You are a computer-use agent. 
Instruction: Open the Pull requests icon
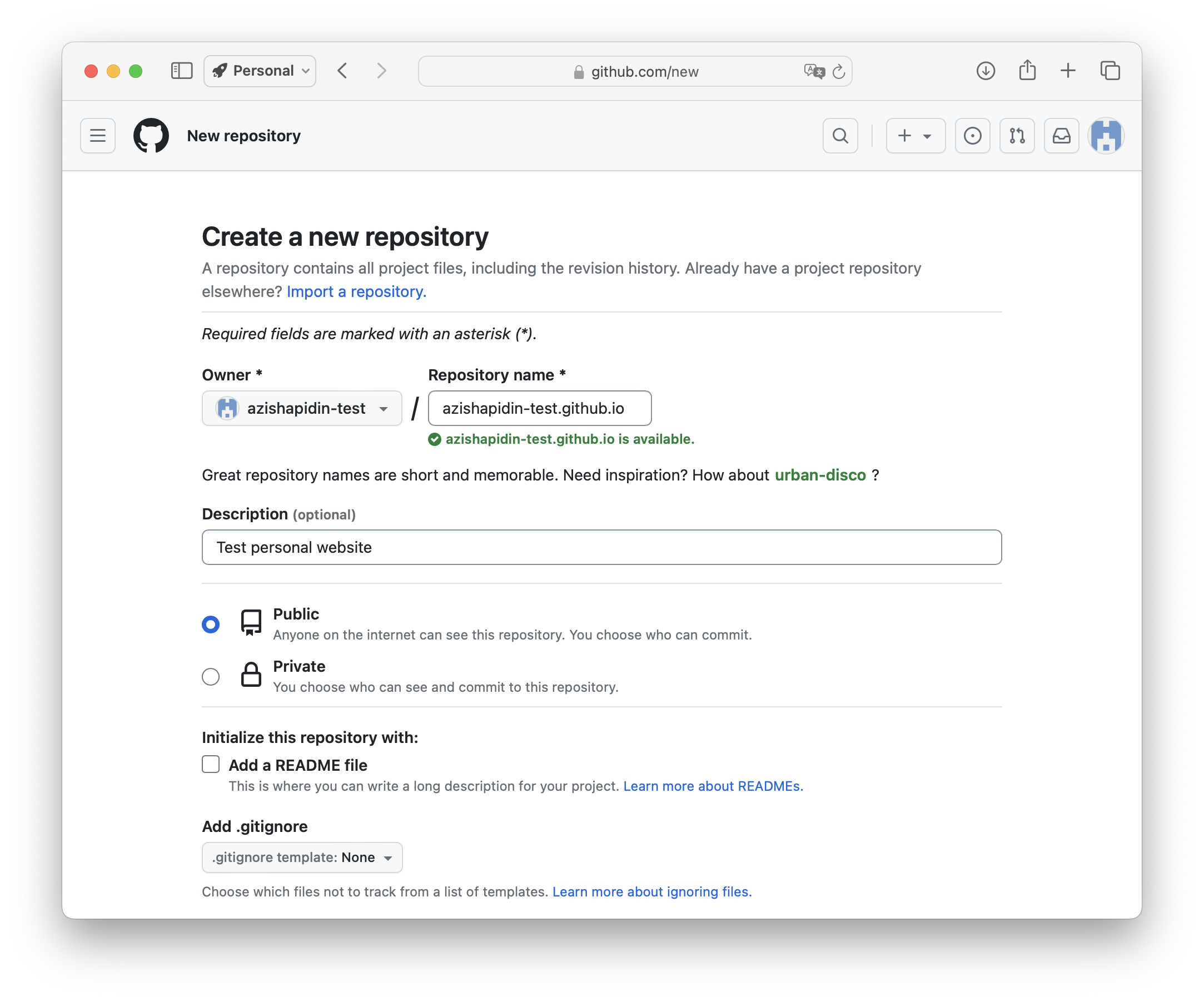(x=1017, y=136)
